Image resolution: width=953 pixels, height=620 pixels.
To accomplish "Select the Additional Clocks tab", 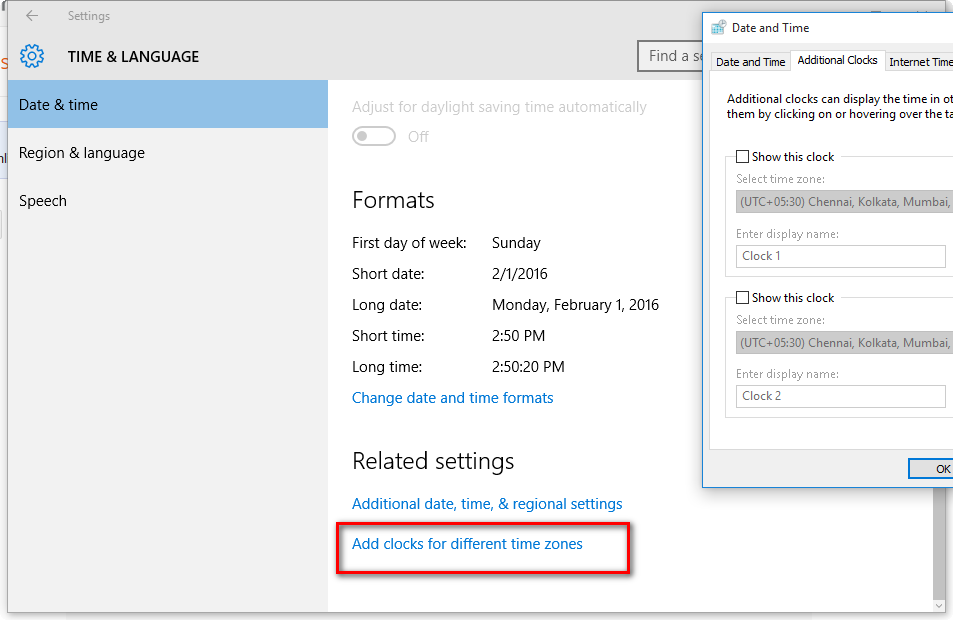I will tap(837, 60).
